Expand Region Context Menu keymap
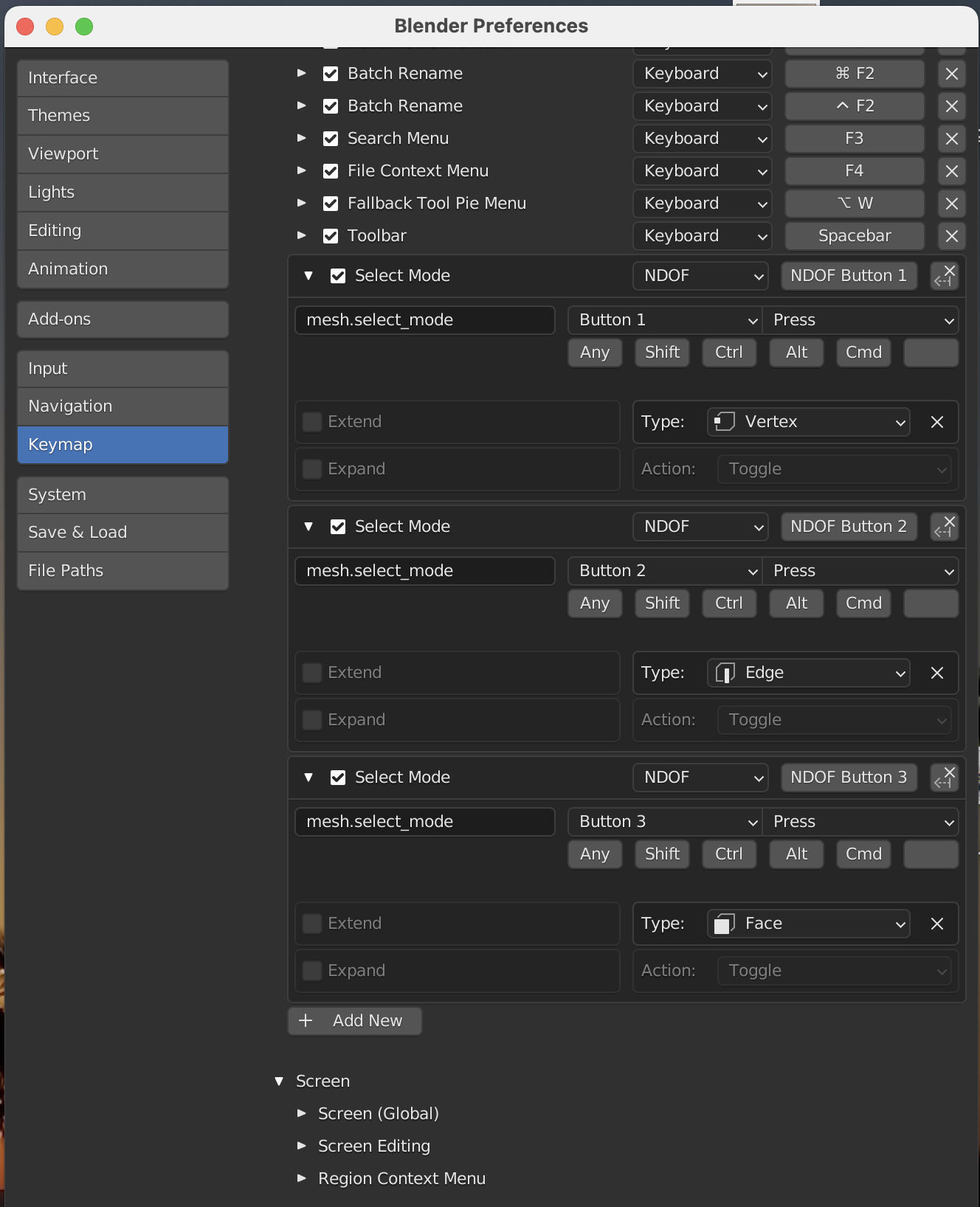The image size is (980, 1207). (301, 1178)
